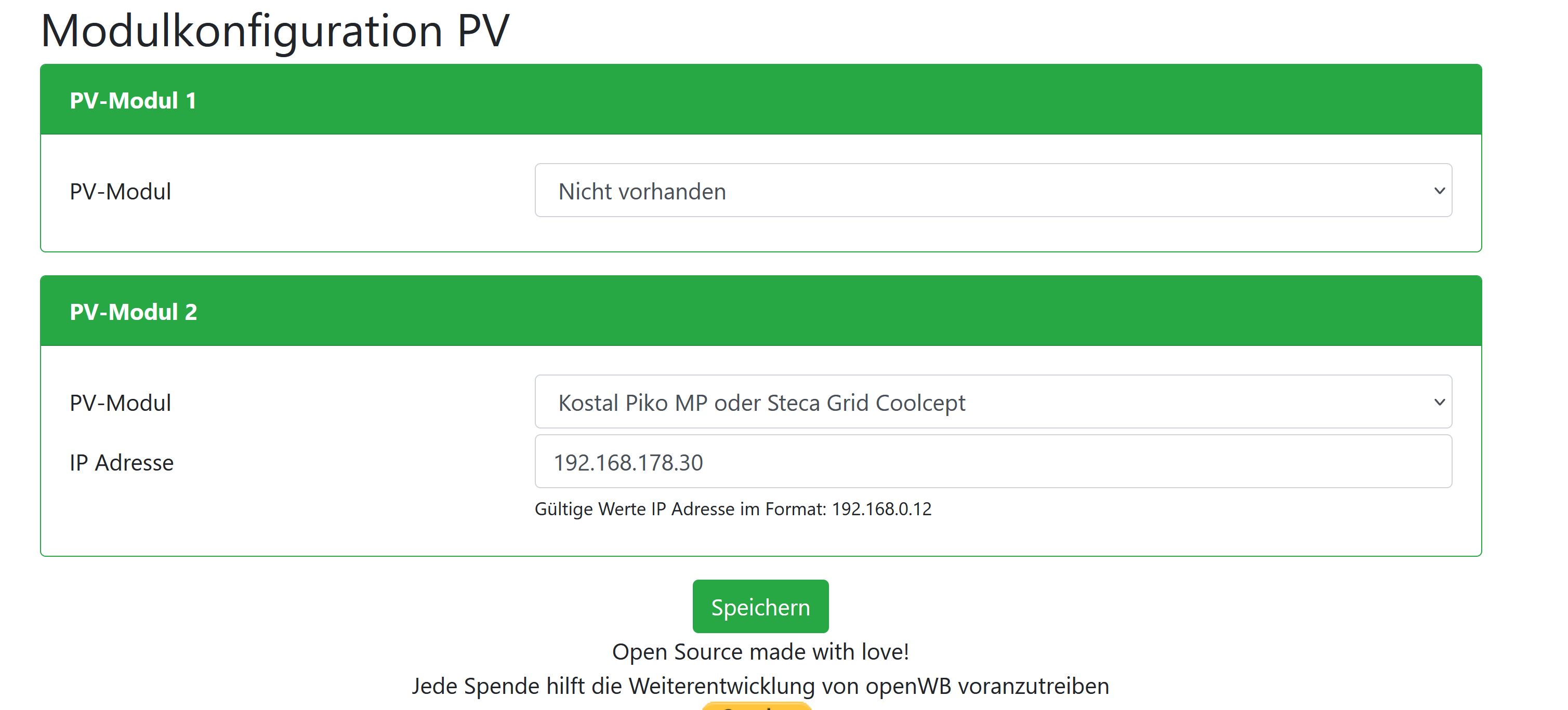Click the 'PV-Modul 2' header title text

pyautogui.click(x=133, y=312)
